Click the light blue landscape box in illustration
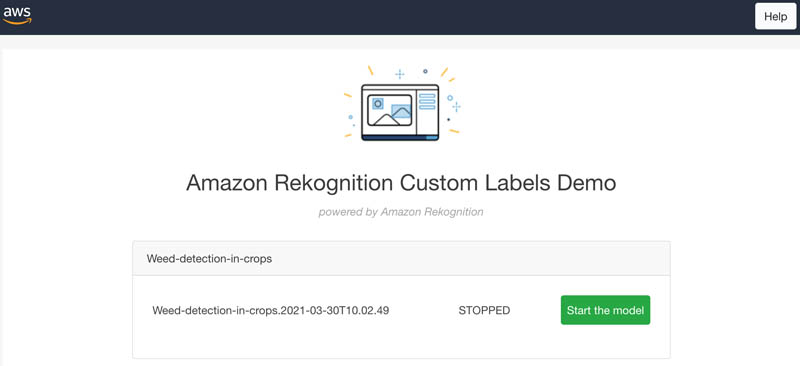This screenshot has height=366, width=800. point(401,111)
